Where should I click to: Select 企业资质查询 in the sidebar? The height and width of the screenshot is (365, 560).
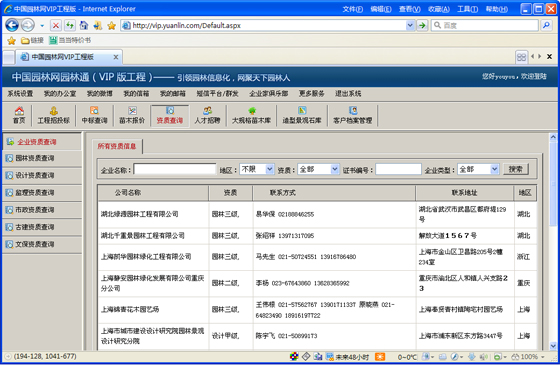[x=42, y=142]
